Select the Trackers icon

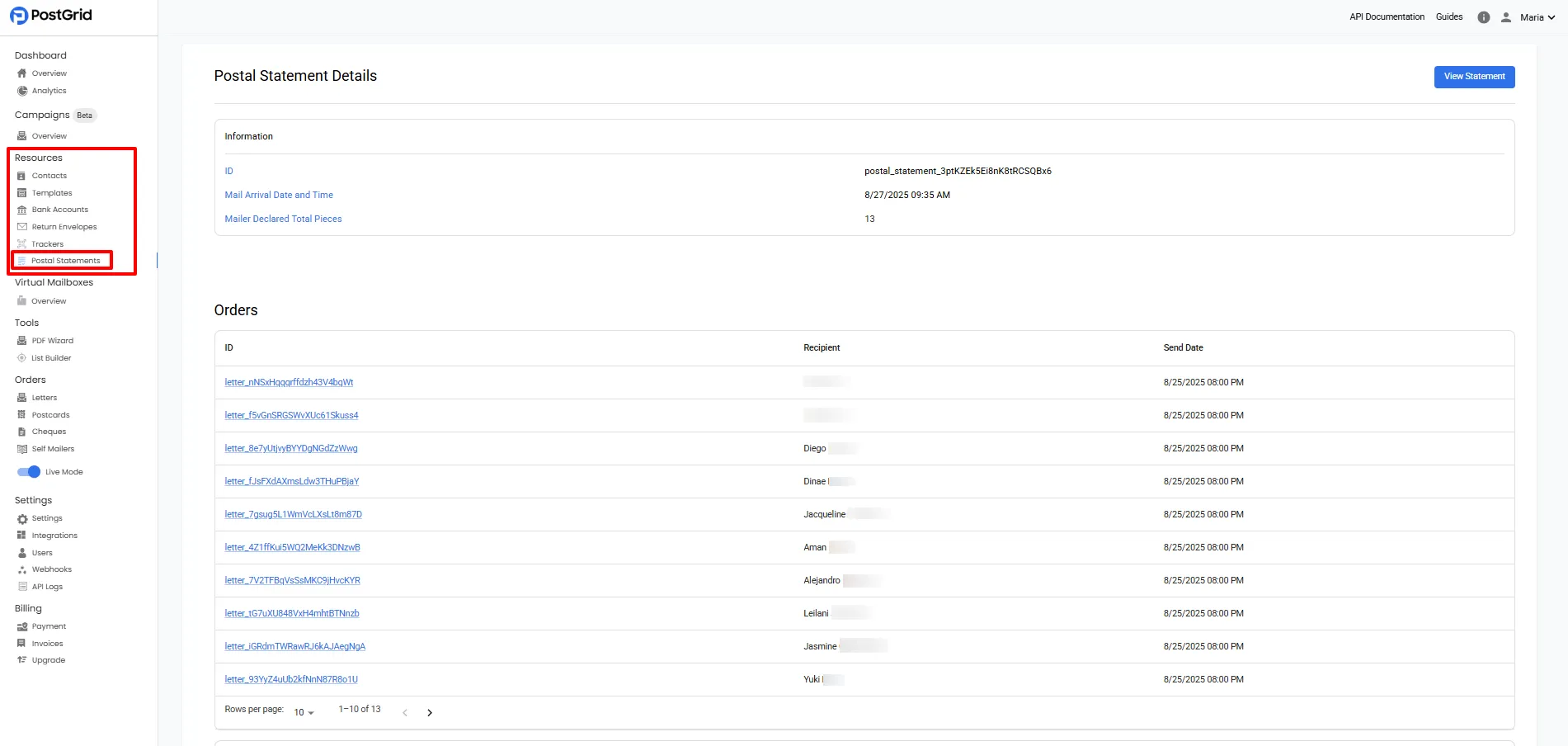click(x=22, y=243)
